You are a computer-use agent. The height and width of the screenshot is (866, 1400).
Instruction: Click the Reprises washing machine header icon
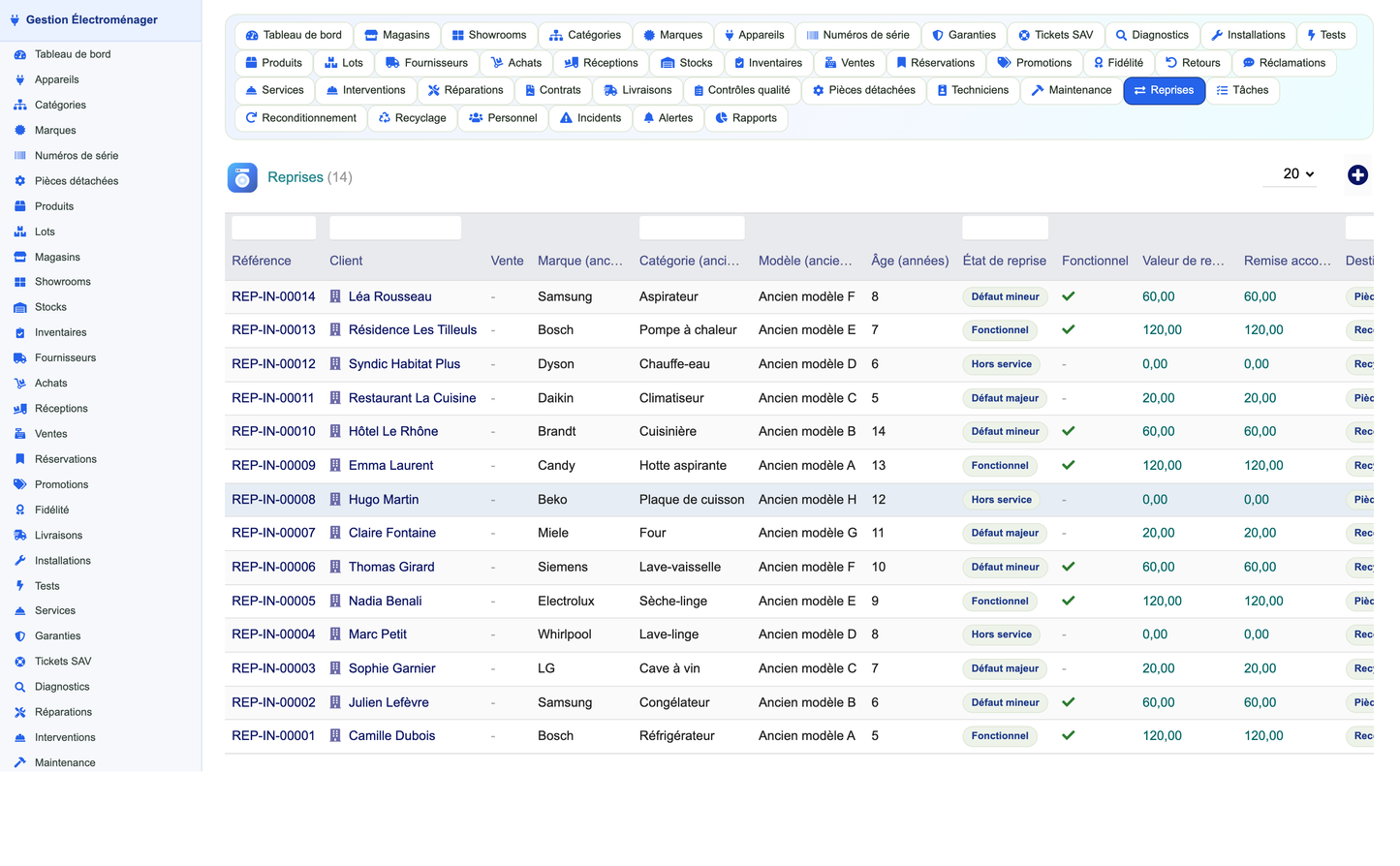(x=242, y=177)
